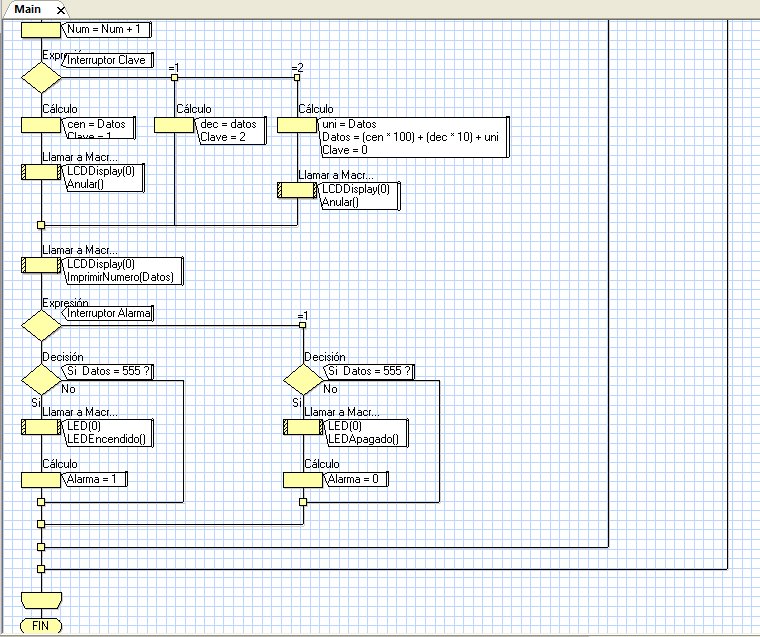The width and height of the screenshot is (760, 637).
Task: Select the Interruptor Alarma switch diamond
Action: pyautogui.click(x=41, y=325)
